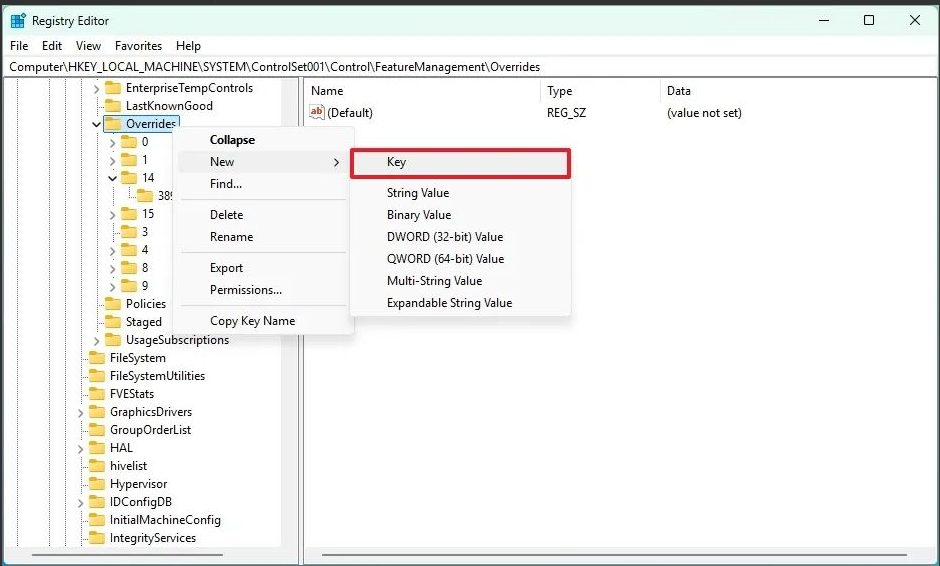Image resolution: width=940 pixels, height=566 pixels.
Task: Select the FileSystem folder icon
Action: tap(97, 358)
